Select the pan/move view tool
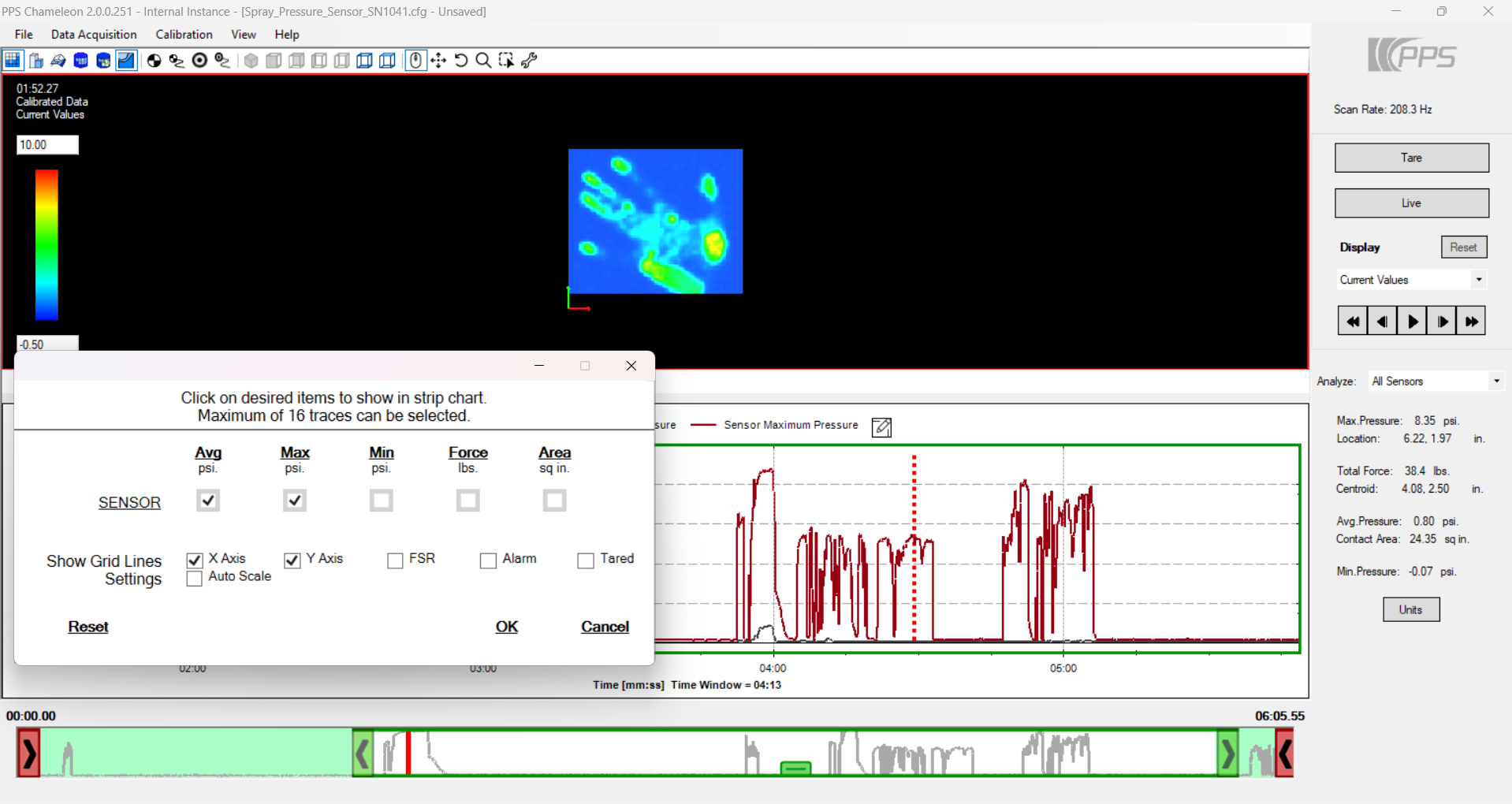Screen dimensions: 1512x804 click(438, 60)
